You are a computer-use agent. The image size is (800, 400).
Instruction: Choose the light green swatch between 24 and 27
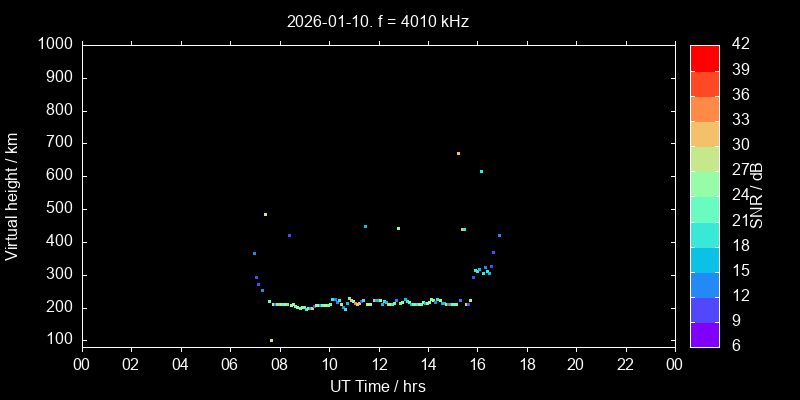tap(704, 183)
